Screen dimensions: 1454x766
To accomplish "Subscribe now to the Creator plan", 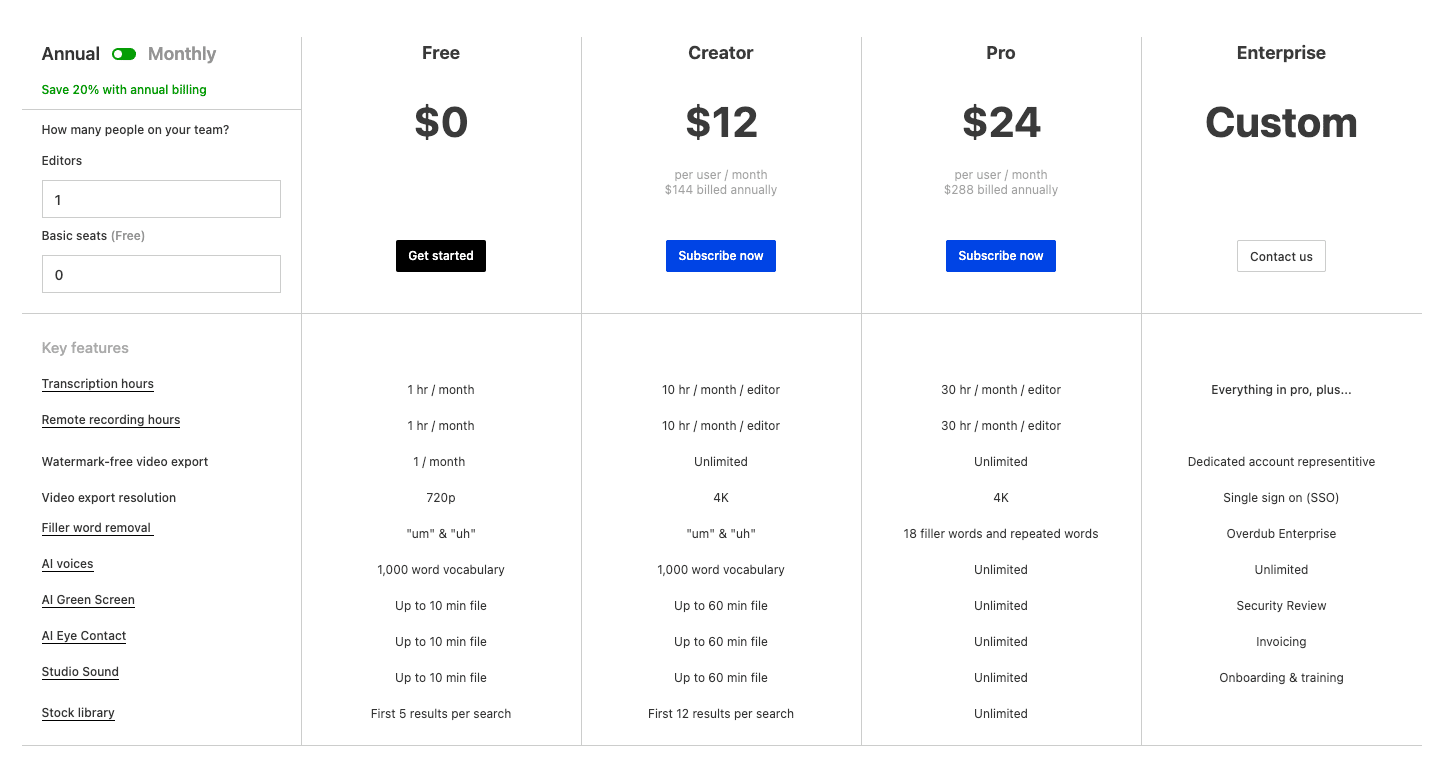I will click(720, 256).
